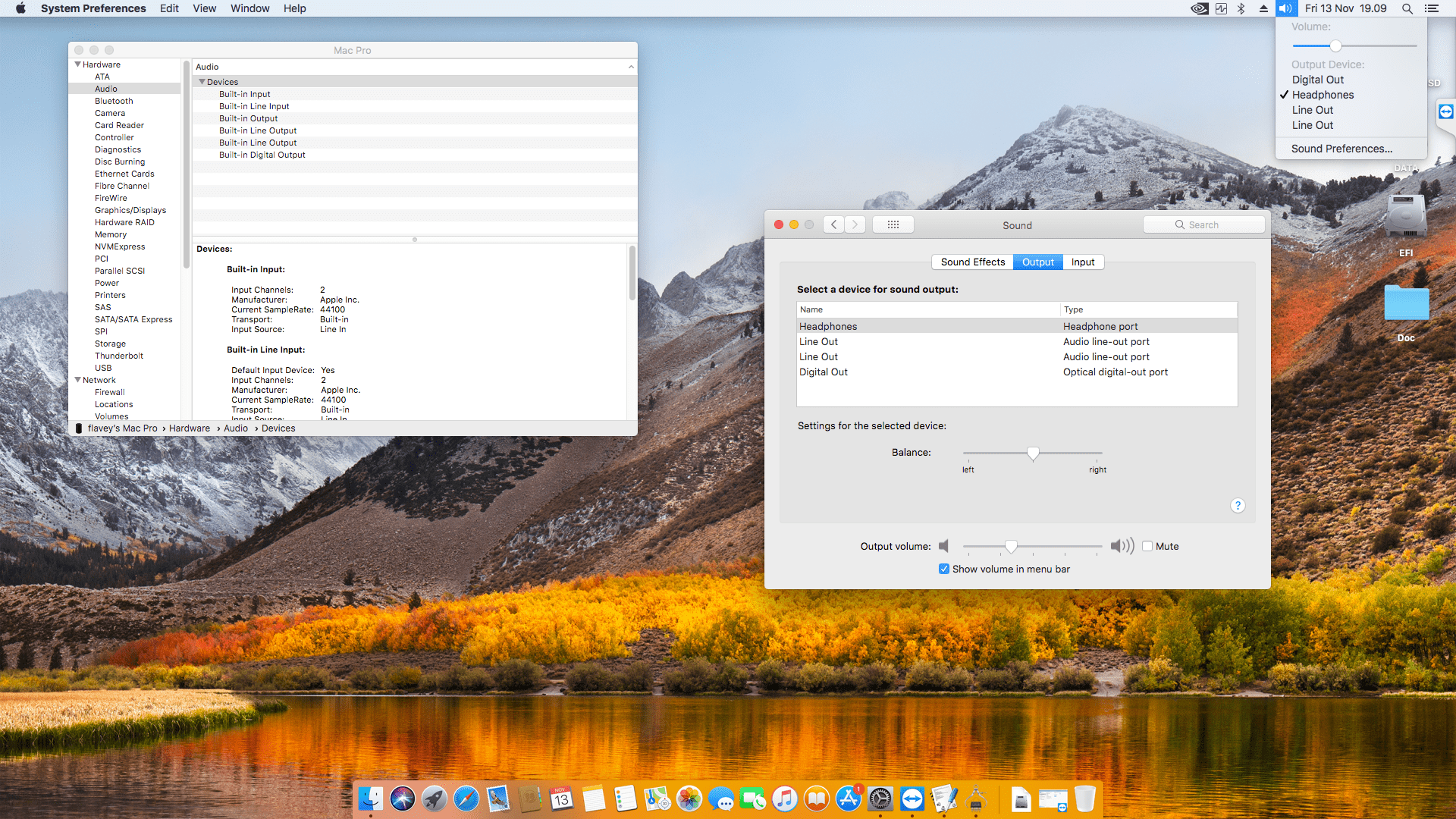Show all preferences grid button
The image size is (1456, 819).
click(893, 224)
